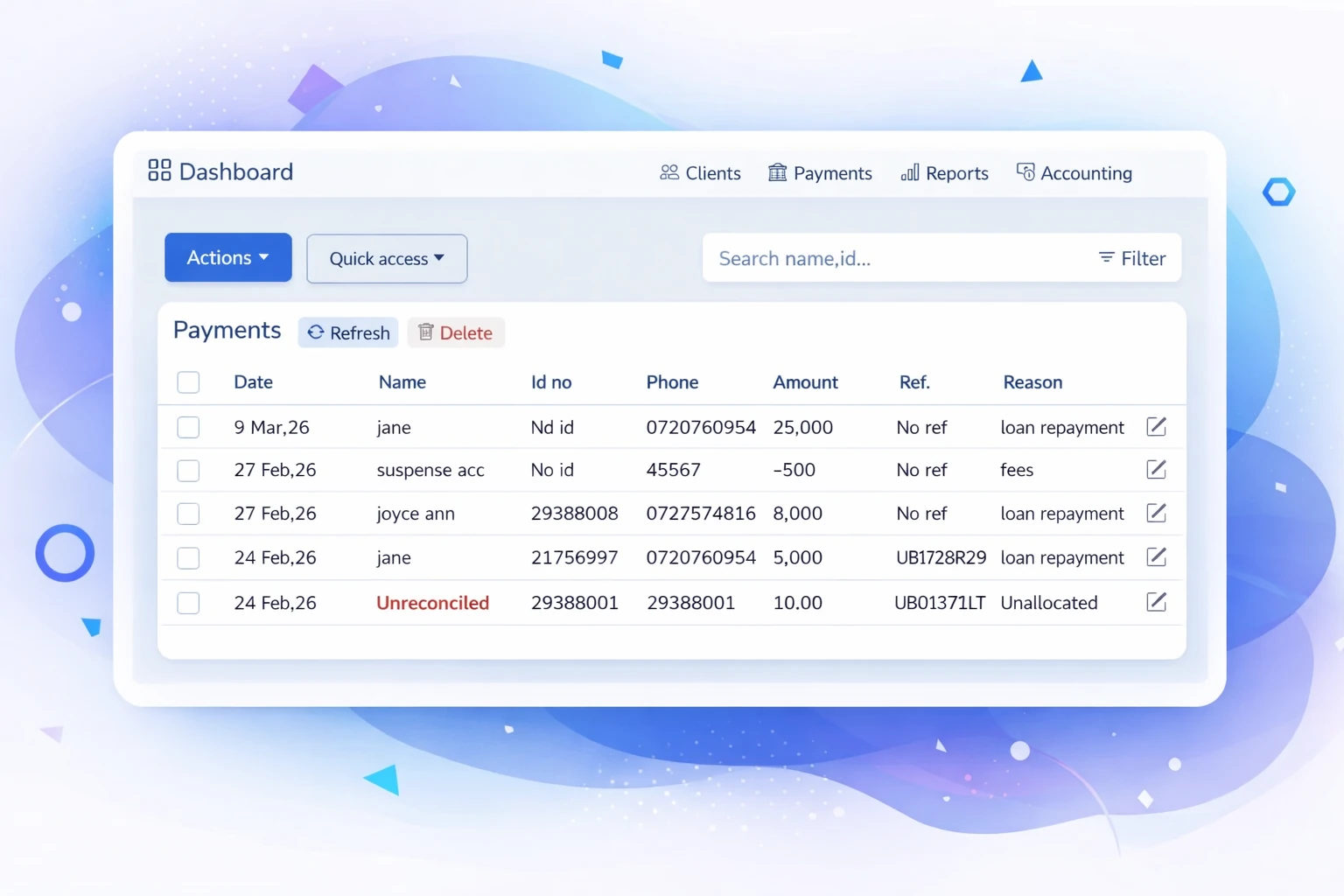Screen dimensions: 1344x896
Task: Open edit icon for suspense acc payment
Action: point(1156,470)
